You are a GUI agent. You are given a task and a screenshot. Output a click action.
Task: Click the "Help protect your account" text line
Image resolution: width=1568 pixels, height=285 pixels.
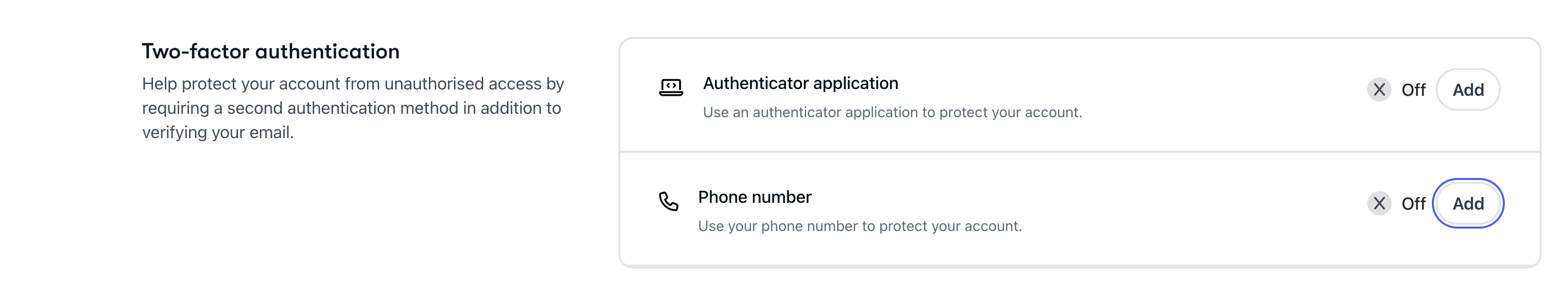coord(352,84)
